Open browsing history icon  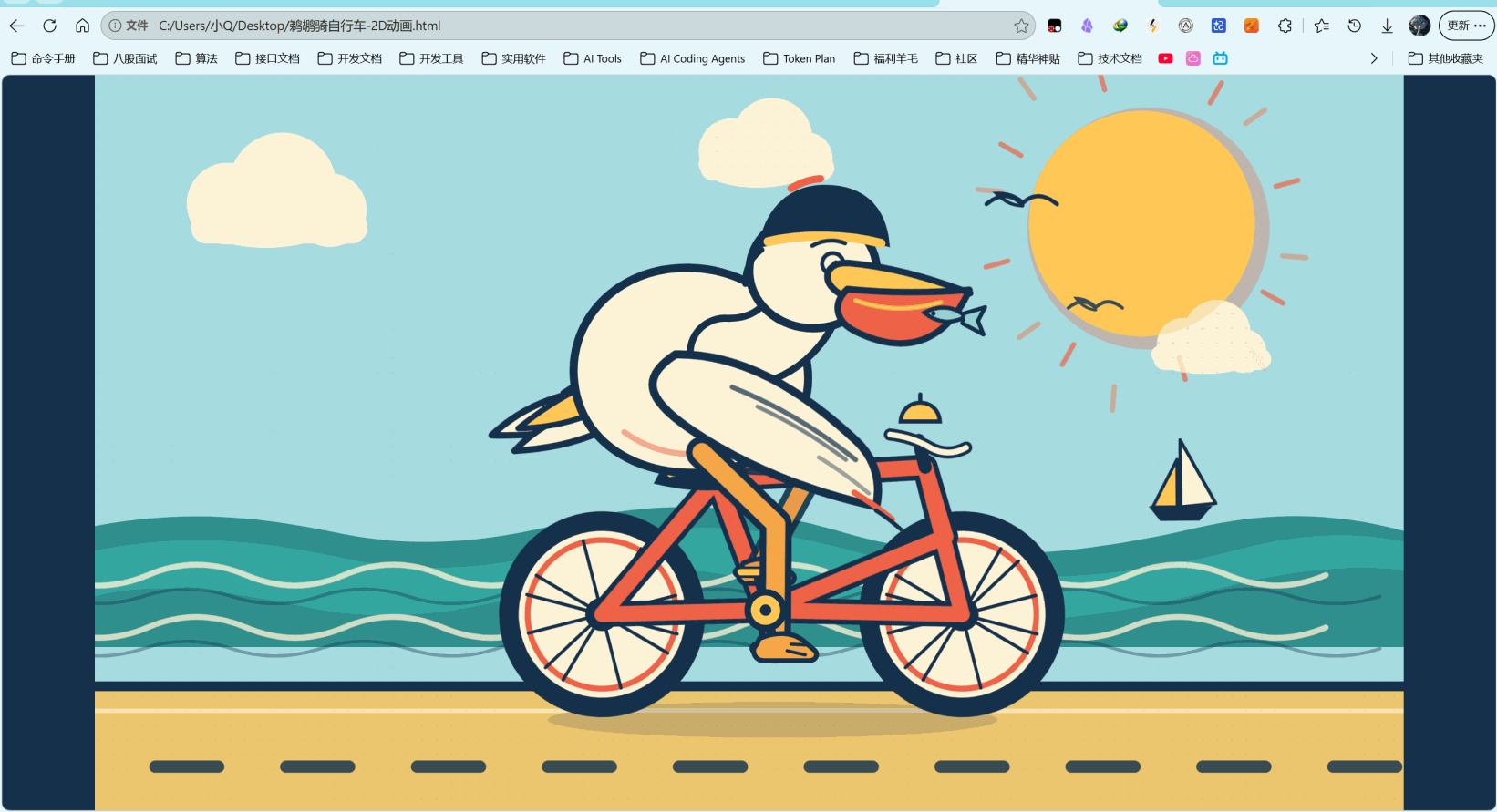1354,26
